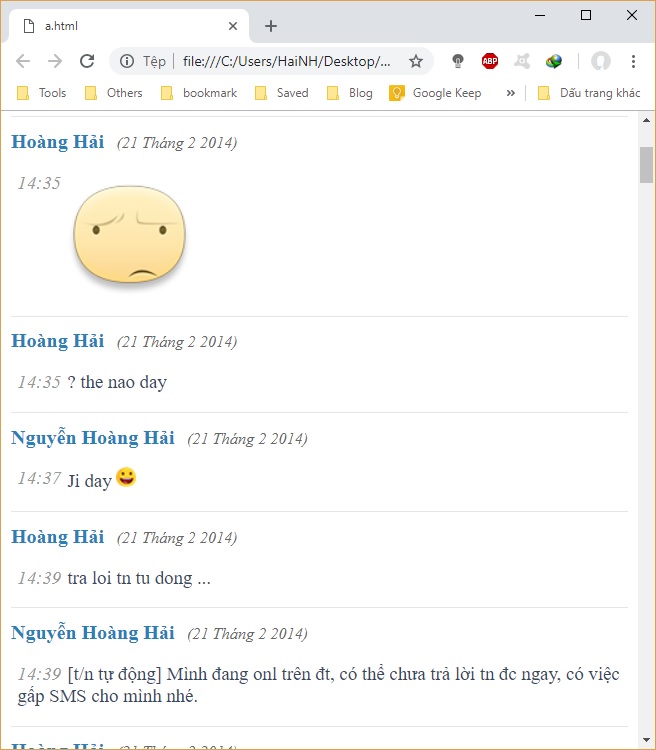Viewport: 656px width, 750px height.
Task: View site information icon beside Tệp
Action: click(x=127, y=61)
